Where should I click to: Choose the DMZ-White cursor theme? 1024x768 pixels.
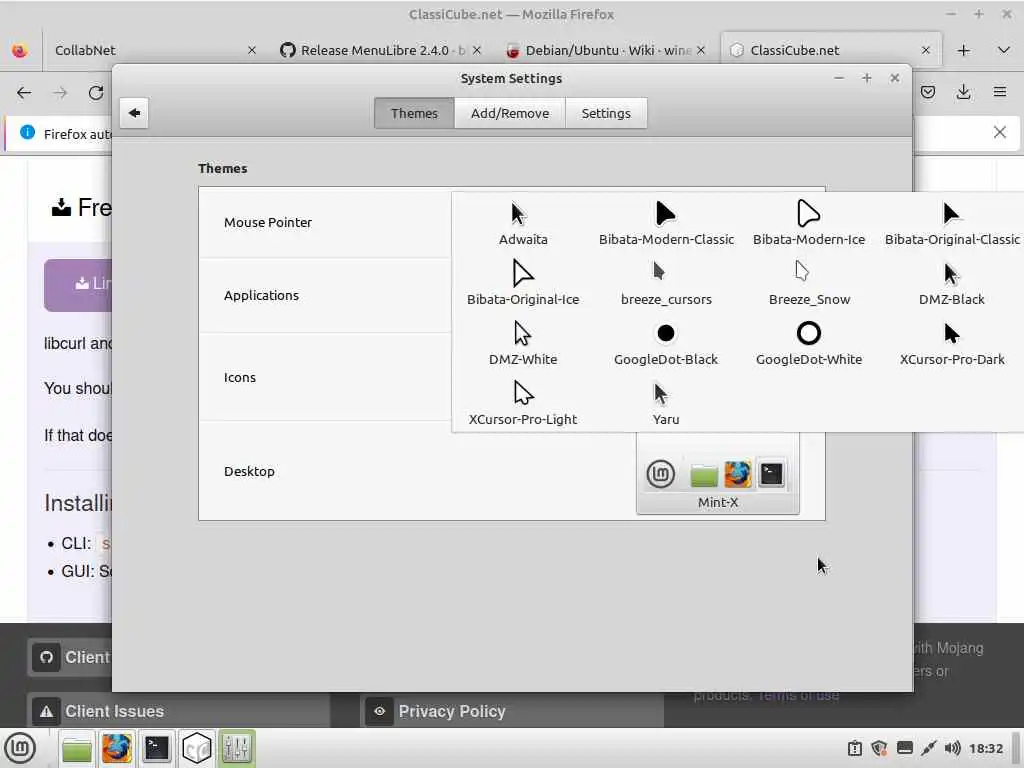[522, 344]
